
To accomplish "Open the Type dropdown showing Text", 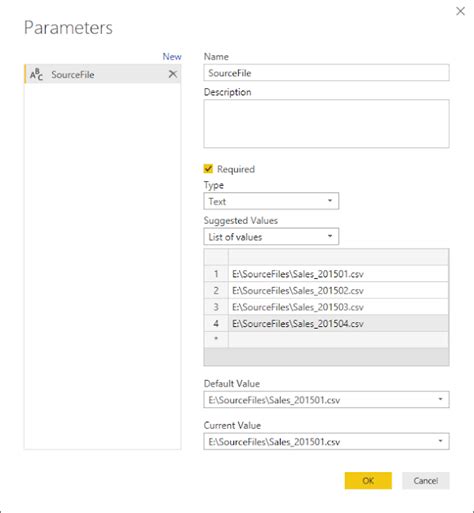I will coord(271,201).
